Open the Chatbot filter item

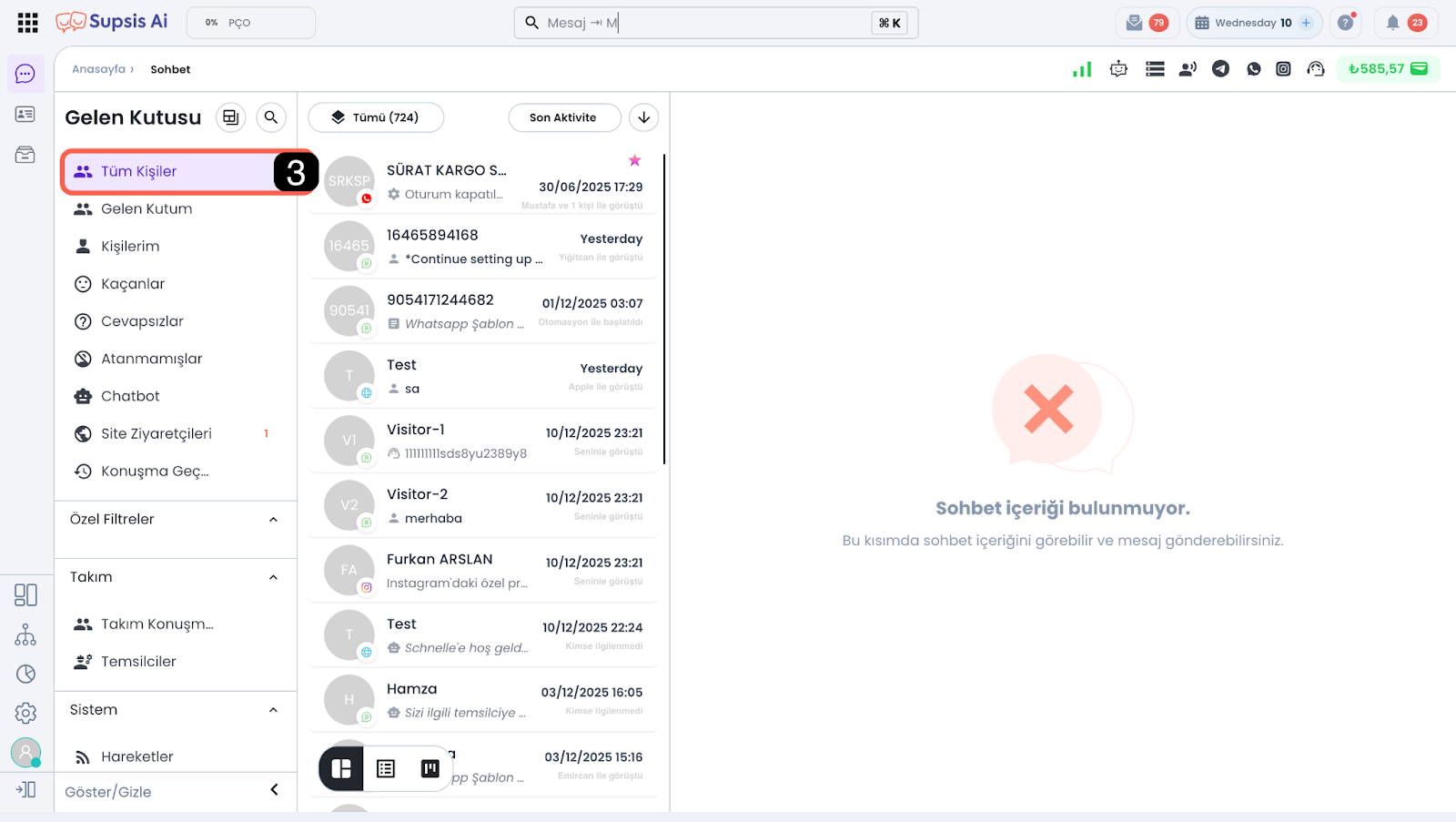(x=130, y=397)
